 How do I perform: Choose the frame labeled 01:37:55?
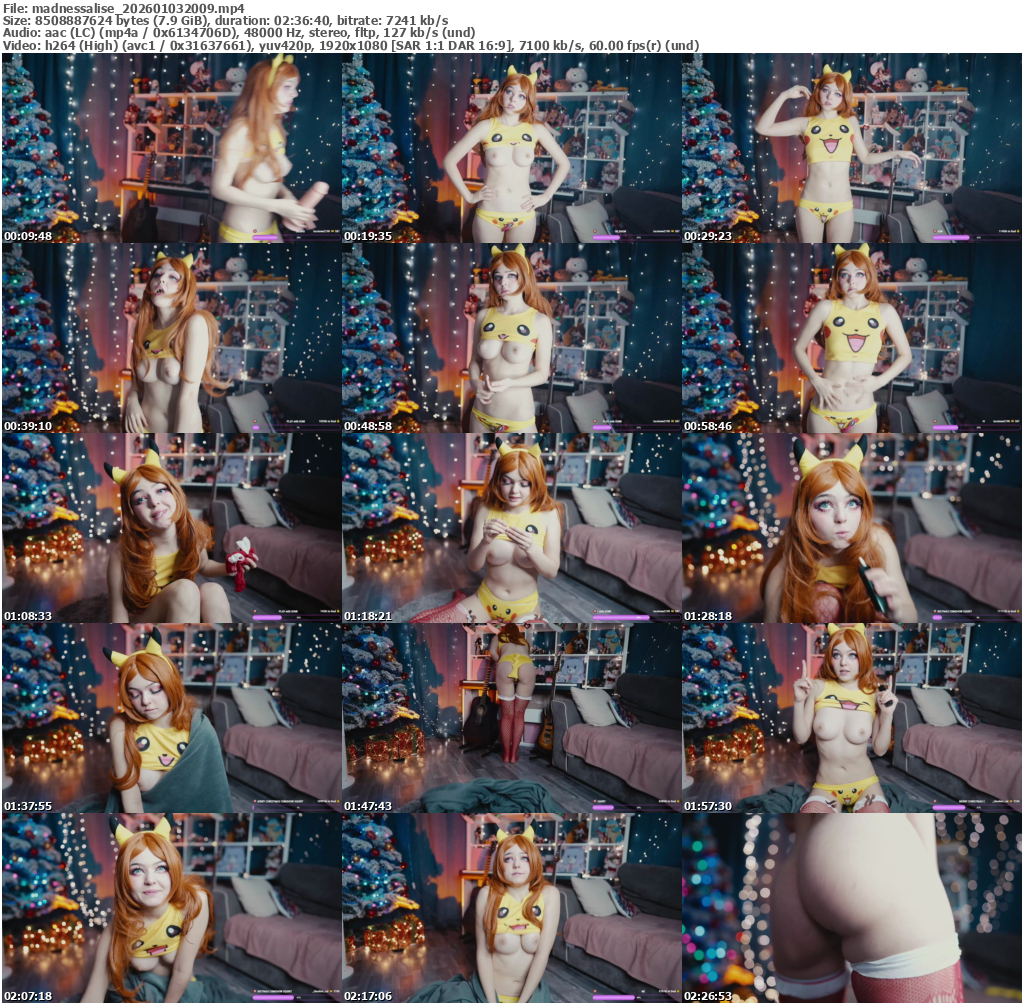click(x=172, y=718)
